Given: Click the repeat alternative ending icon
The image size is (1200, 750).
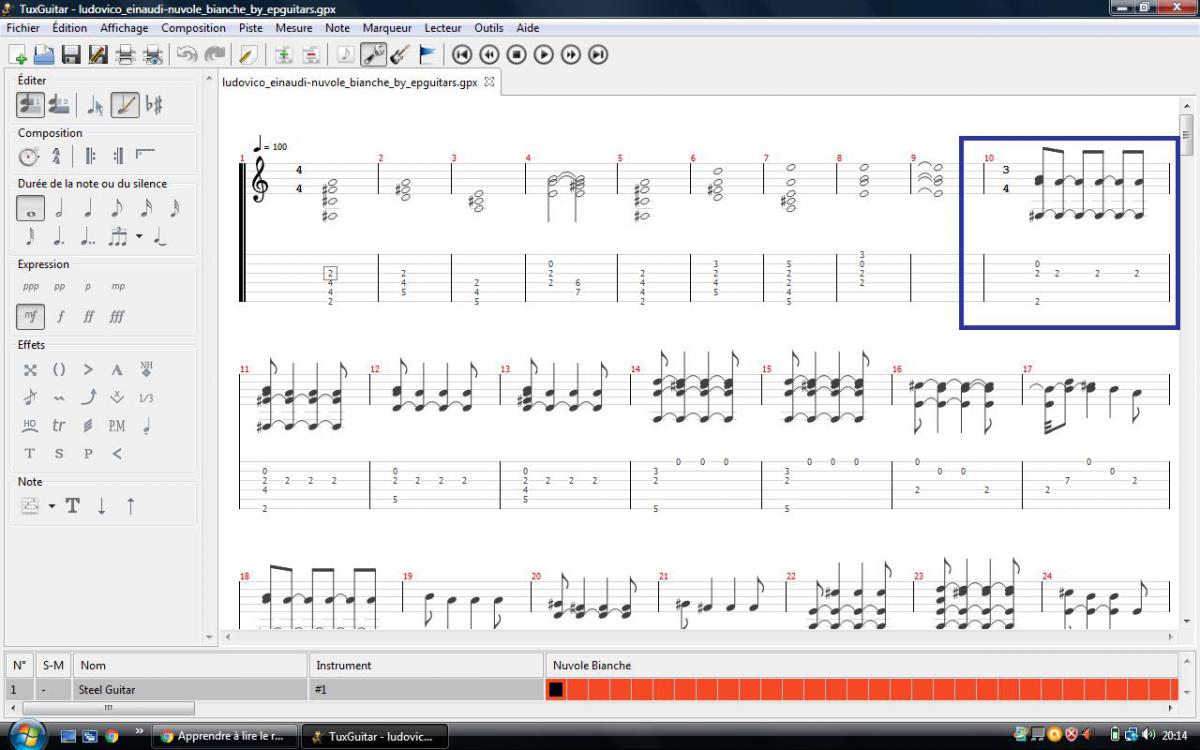Looking at the screenshot, I should (x=145, y=154).
